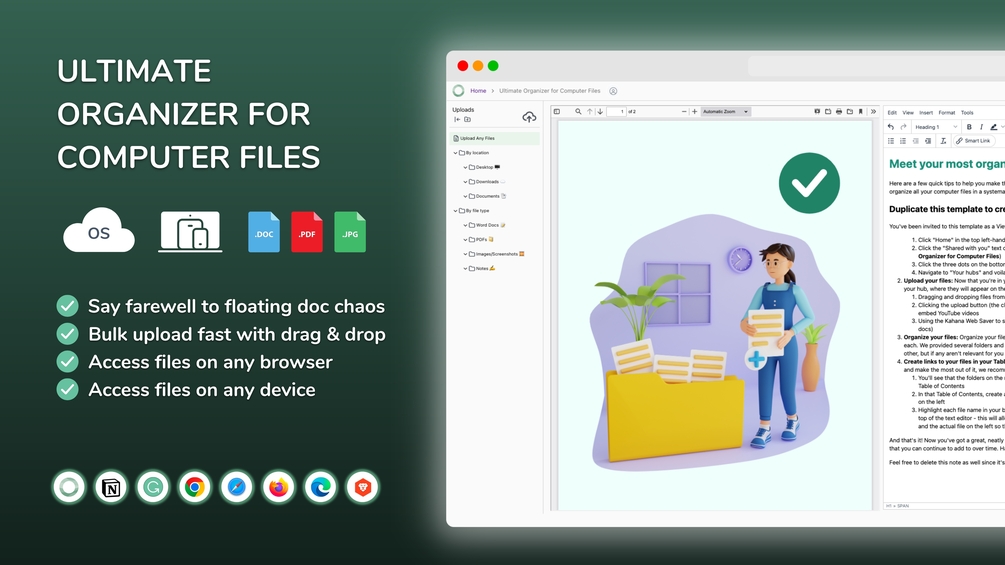Switch PDF to presentation mode
1005x565 pixels.
coord(817,111)
